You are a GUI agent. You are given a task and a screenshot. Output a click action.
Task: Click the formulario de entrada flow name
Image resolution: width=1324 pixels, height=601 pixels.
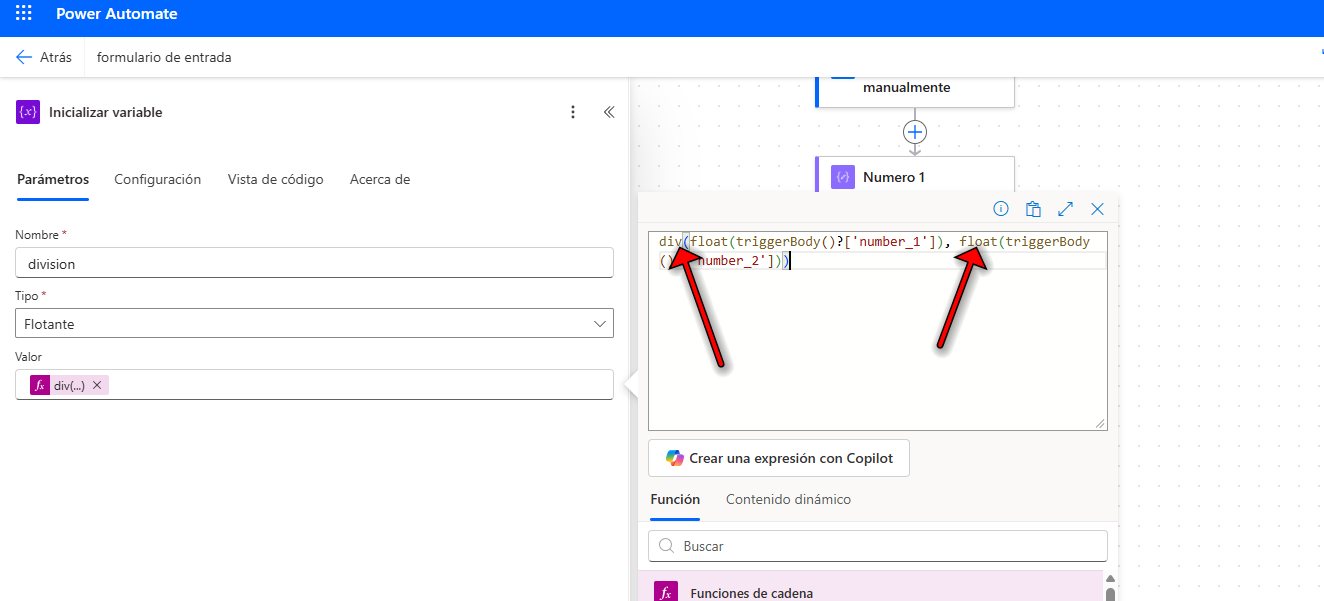tap(164, 57)
